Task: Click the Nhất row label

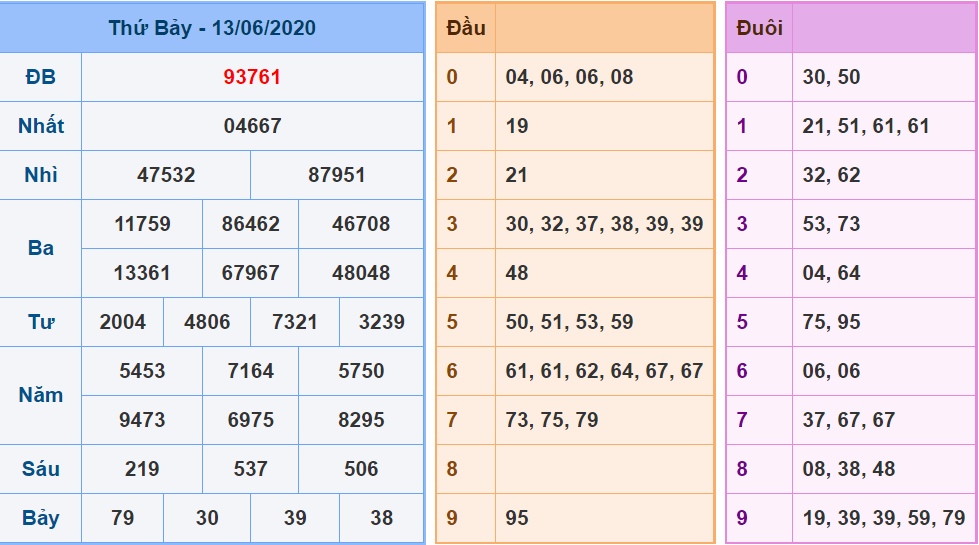Action: point(41,126)
